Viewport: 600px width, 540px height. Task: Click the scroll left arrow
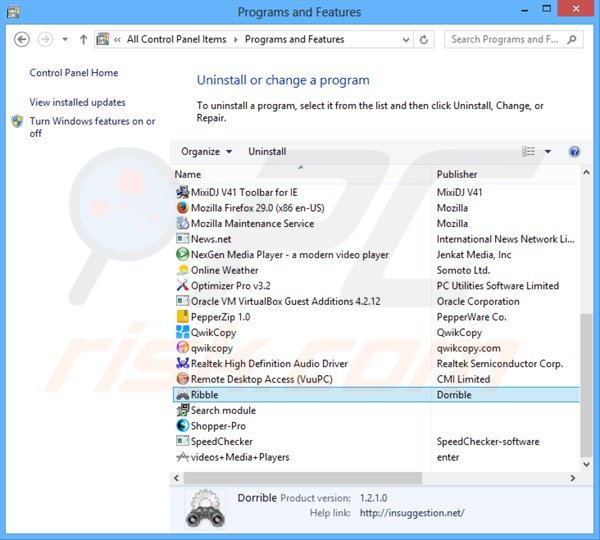point(176,478)
